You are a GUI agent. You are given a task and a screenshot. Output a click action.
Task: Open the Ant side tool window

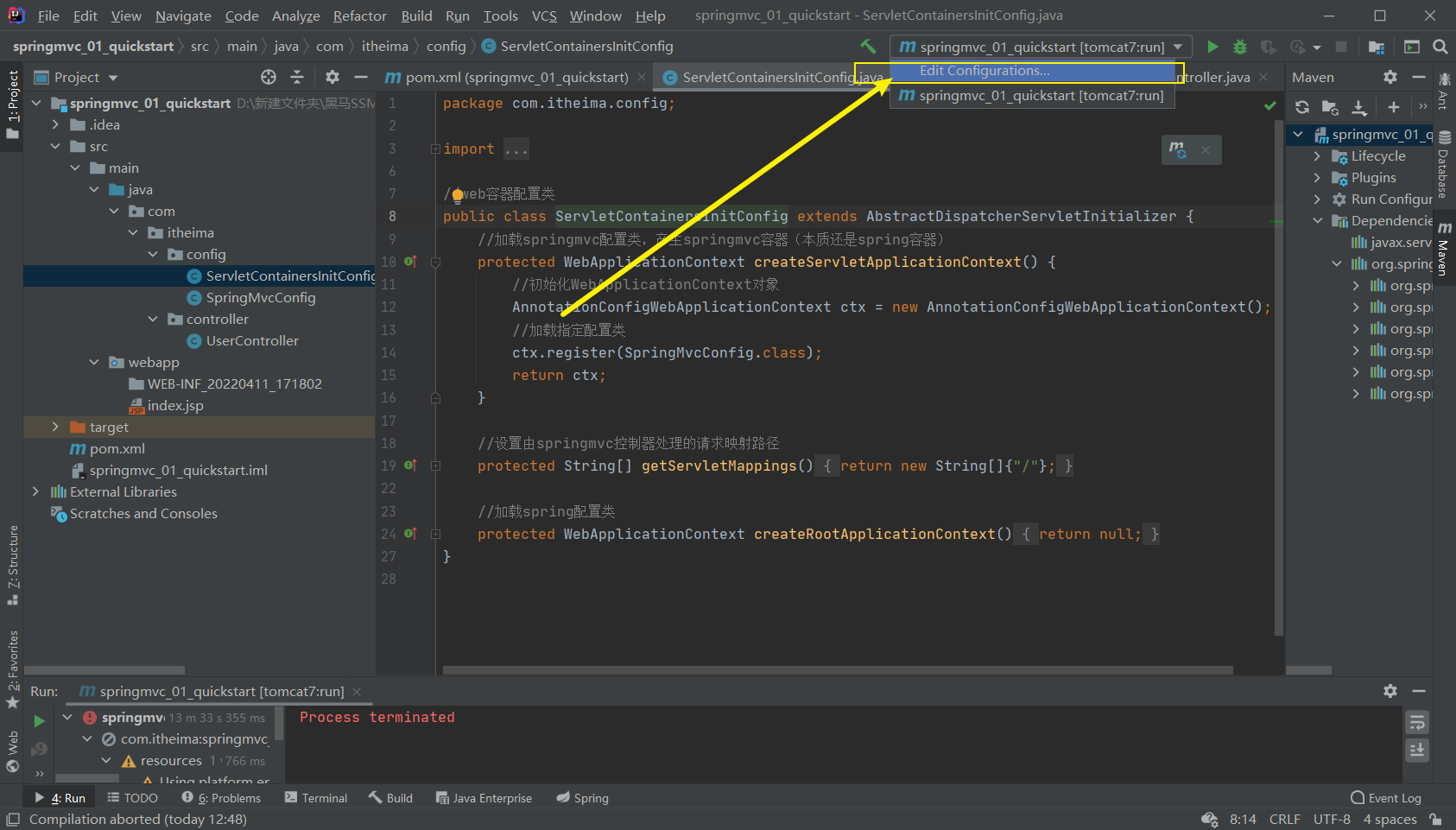tap(1444, 91)
